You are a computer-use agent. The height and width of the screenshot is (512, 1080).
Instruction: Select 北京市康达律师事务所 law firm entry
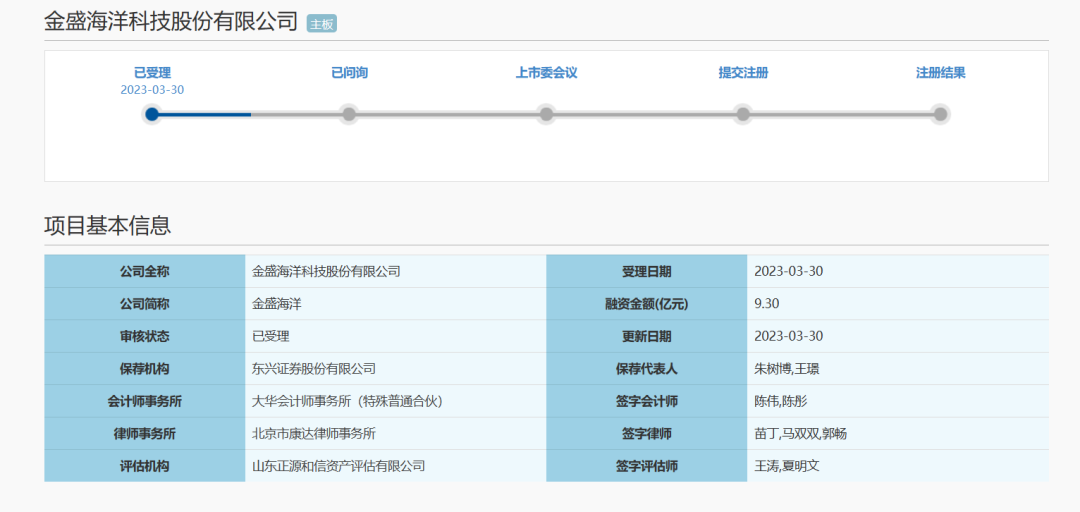314,434
